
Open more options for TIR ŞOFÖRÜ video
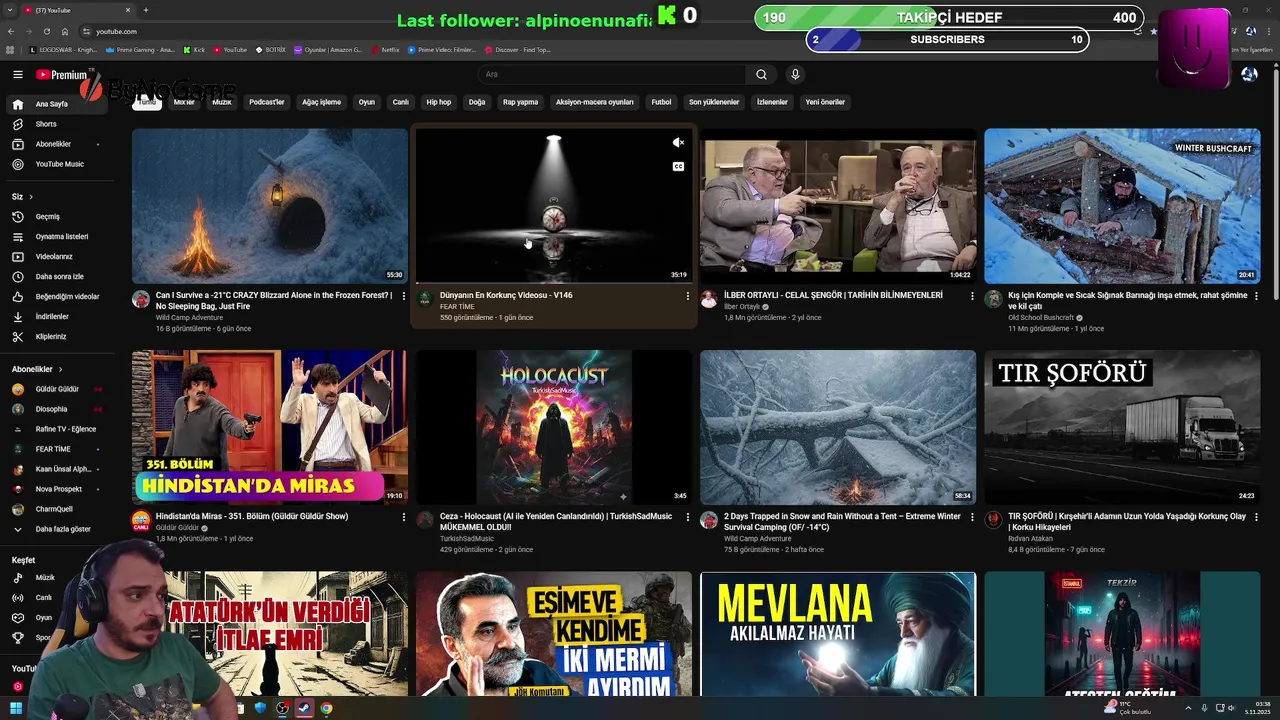1255,517
